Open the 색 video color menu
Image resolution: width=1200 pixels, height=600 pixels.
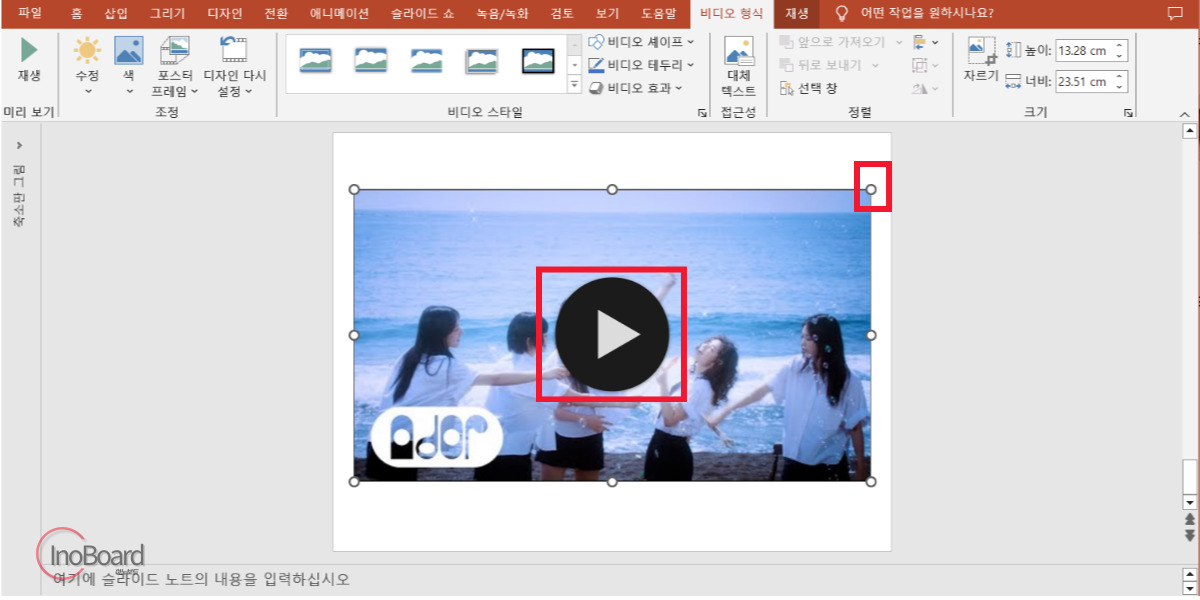[x=129, y=66]
